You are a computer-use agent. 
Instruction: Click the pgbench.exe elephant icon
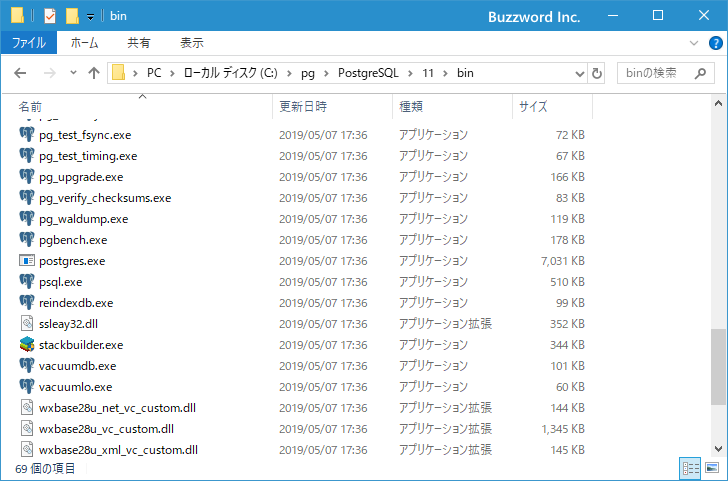[27, 240]
